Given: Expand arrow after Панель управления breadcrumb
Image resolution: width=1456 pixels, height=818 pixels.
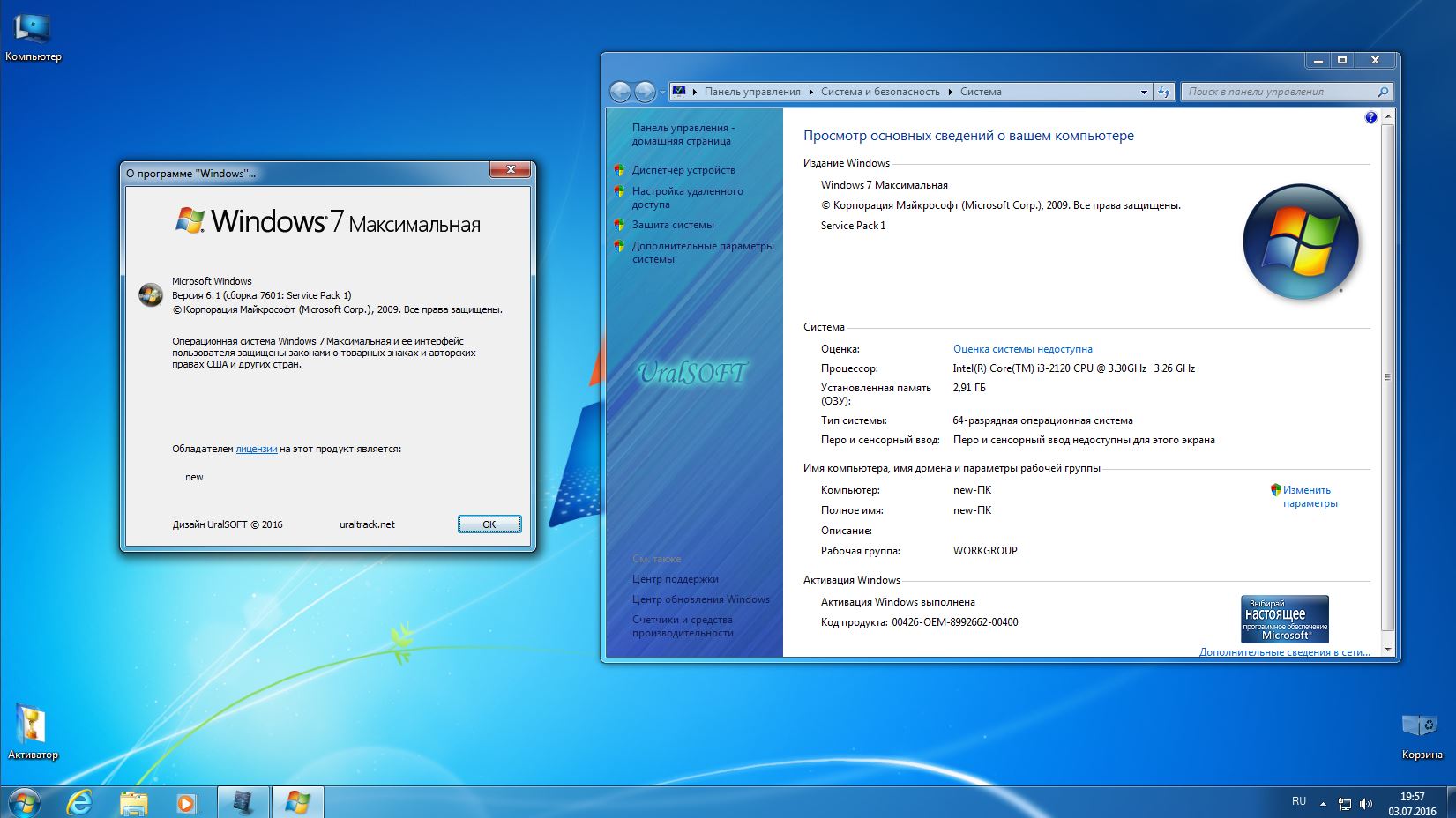Looking at the screenshot, I should point(811,92).
